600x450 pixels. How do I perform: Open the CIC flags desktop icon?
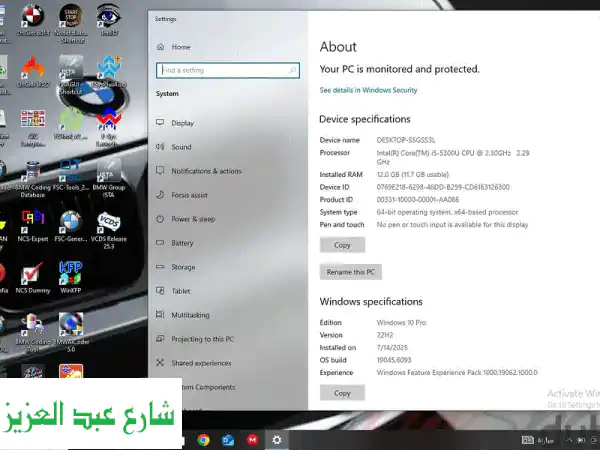(x=33, y=128)
